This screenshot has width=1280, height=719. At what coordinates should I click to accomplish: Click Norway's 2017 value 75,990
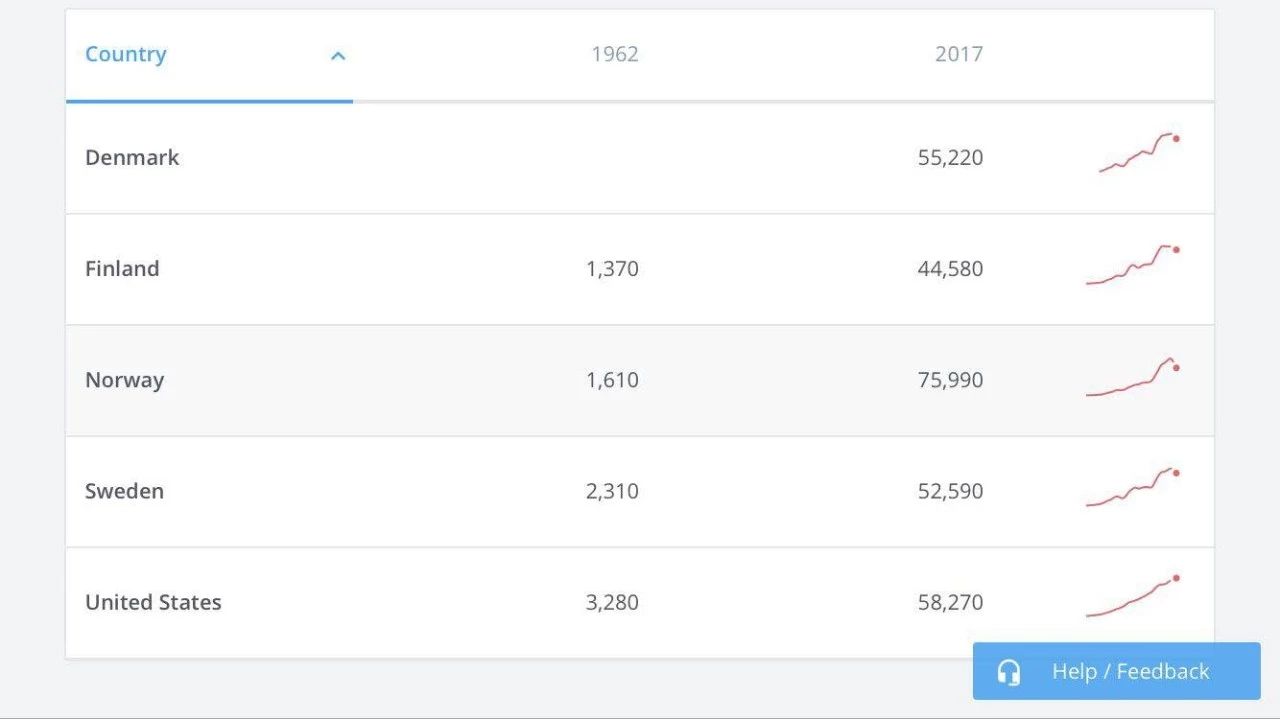point(950,380)
